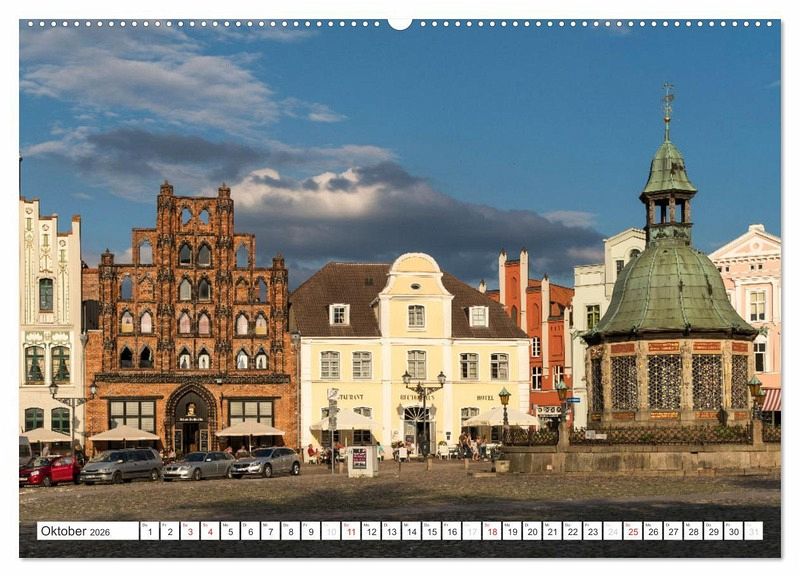The width and height of the screenshot is (800, 577).
Task: Choose the day 14 cell
Action: point(411,531)
